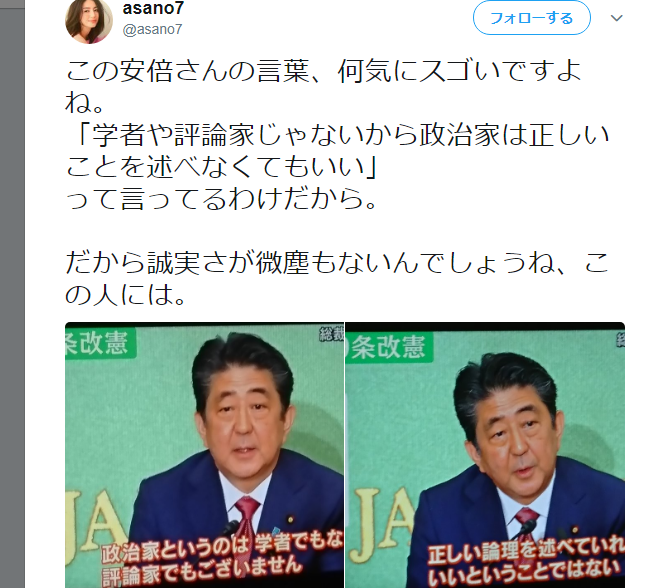The image size is (663, 588).
Task: Click the gold JA letters in right photo
Action: [x=383, y=525]
